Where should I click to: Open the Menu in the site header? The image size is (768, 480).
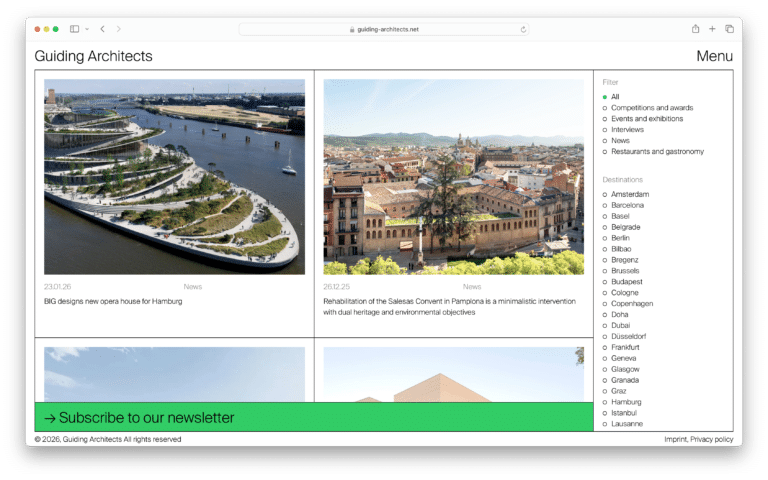coord(714,56)
